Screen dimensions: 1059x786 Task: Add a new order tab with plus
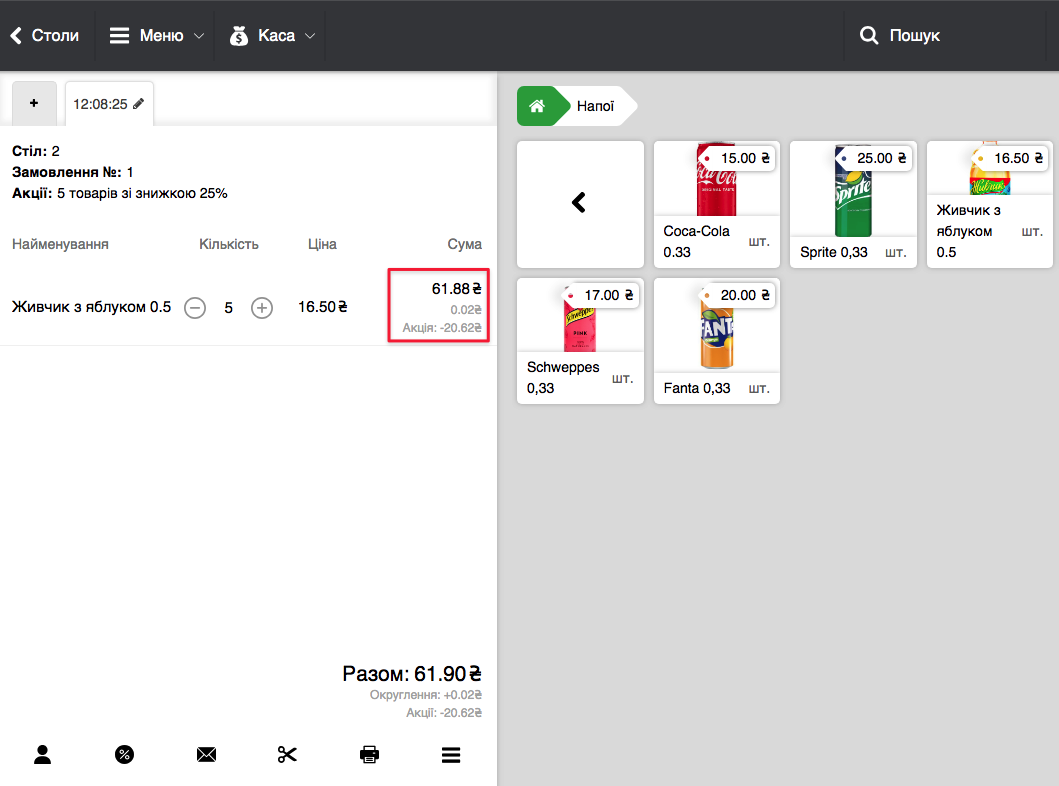[x=35, y=104]
